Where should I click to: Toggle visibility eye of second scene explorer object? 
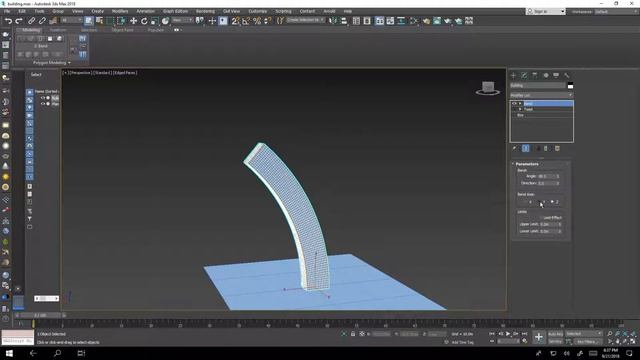click(43, 104)
